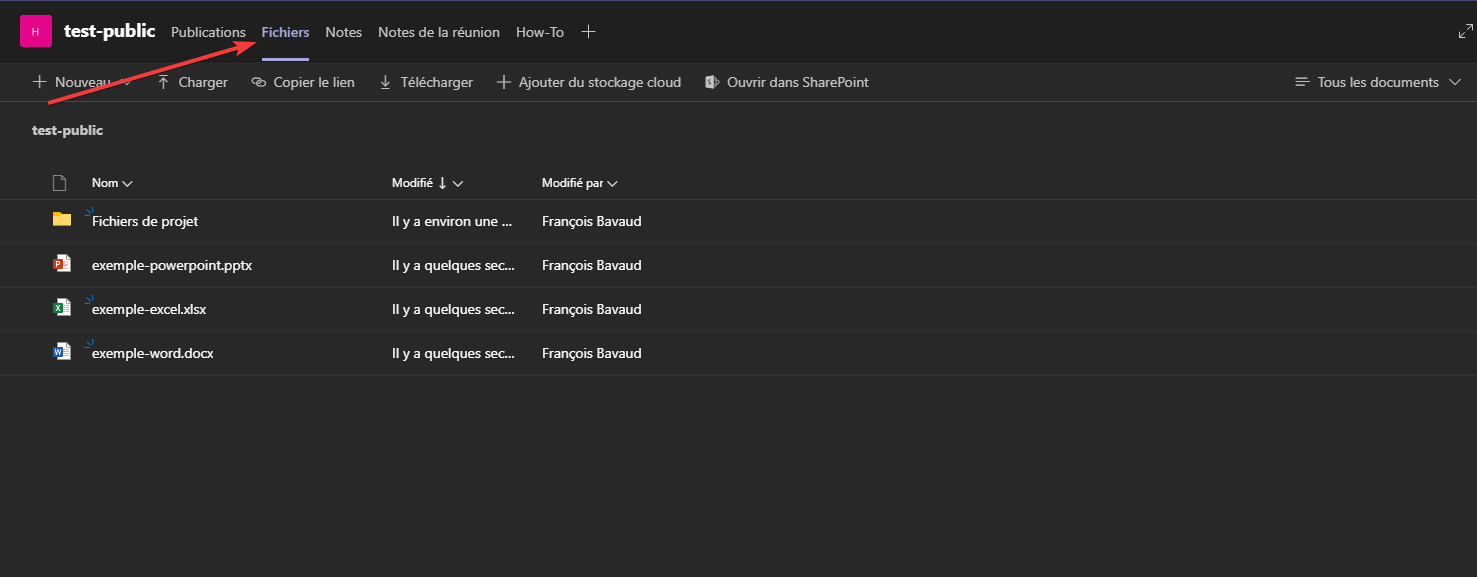Open the exemple-word.docx file
The width and height of the screenshot is (1477, 577).
tap(152, 353)
